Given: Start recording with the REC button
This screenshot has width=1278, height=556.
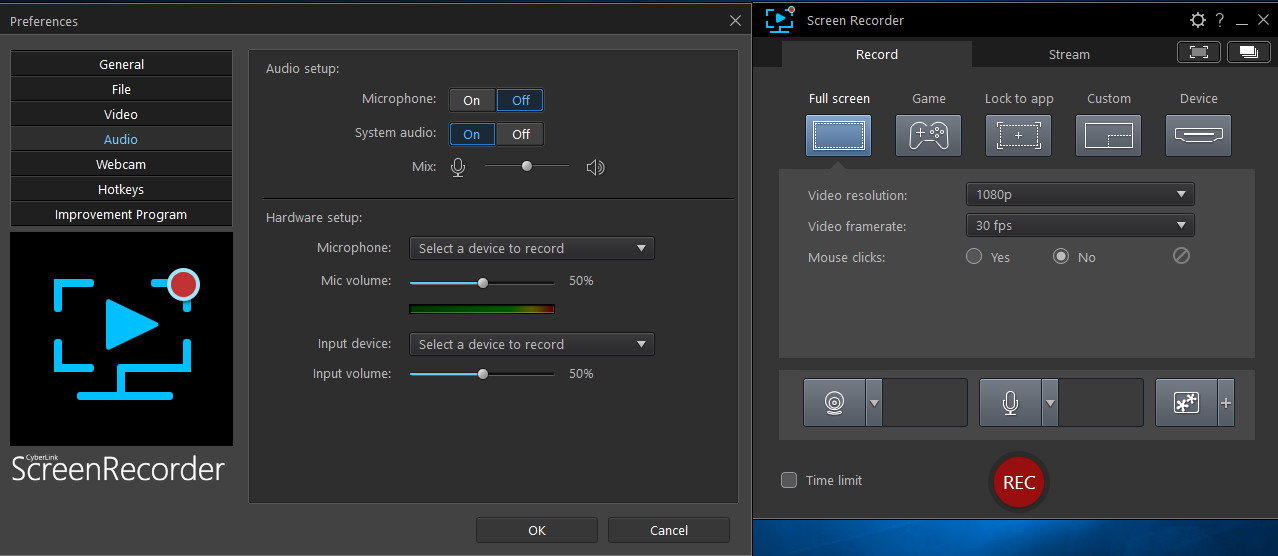Looking at the screenshot, I should pyautogui.click(x=1018, y=483).
